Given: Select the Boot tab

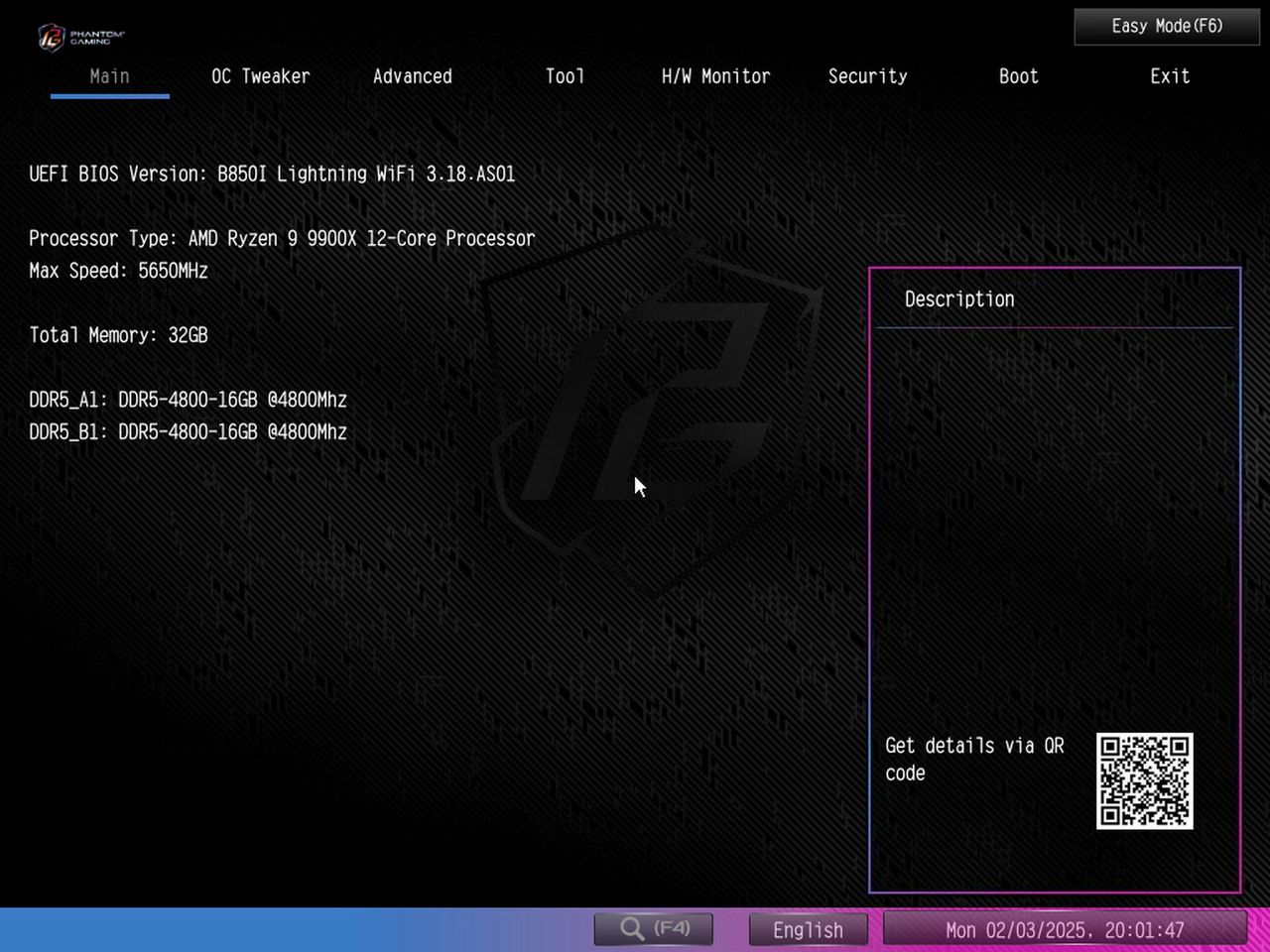Looking at the screenshot, I should click(x=1019, y=76).
